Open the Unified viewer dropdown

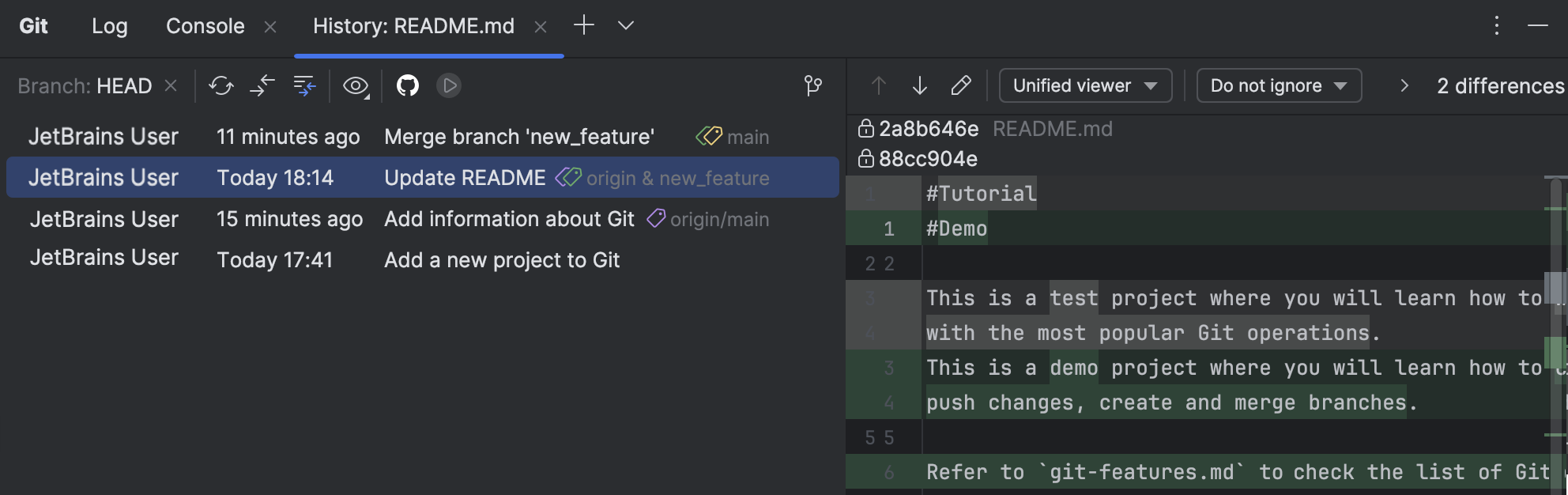(1085, 85)
